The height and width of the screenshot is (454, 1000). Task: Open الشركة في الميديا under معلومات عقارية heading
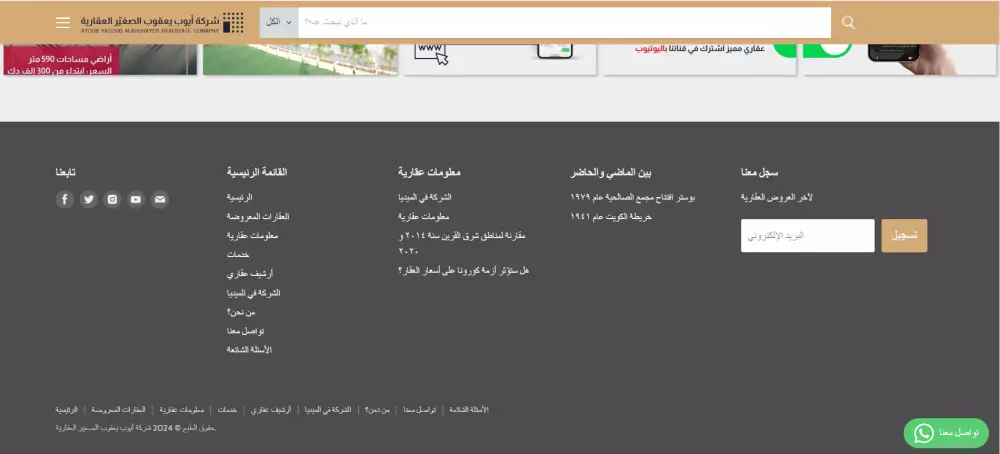click(425, 198)
